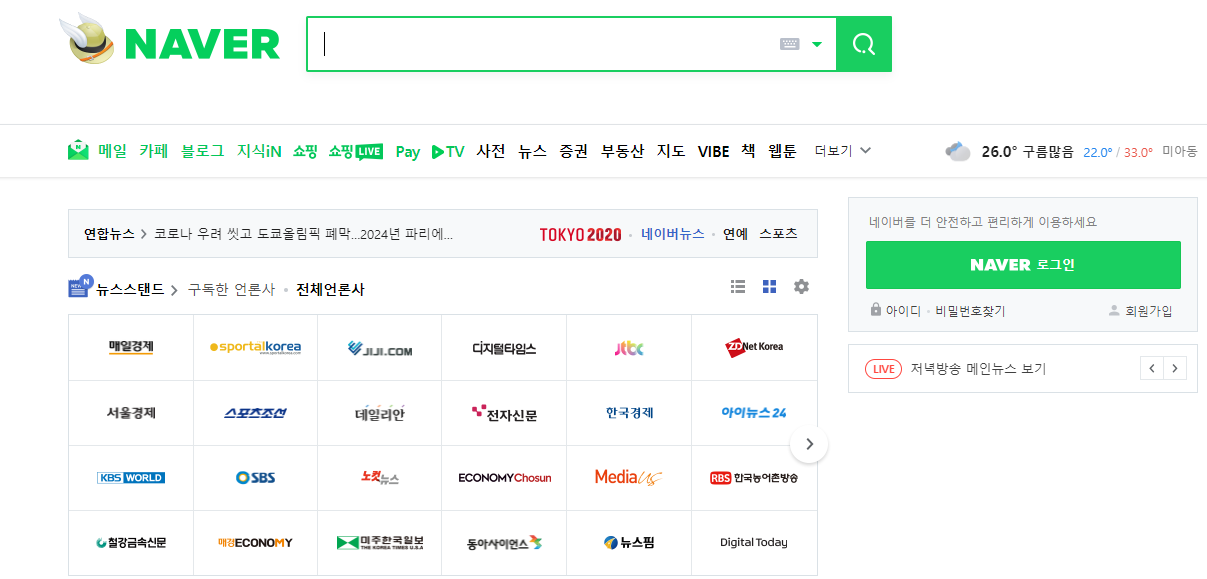1207x579 pixels.
Task: Open ZDNet Korea press logo
Action: [754, 347]
